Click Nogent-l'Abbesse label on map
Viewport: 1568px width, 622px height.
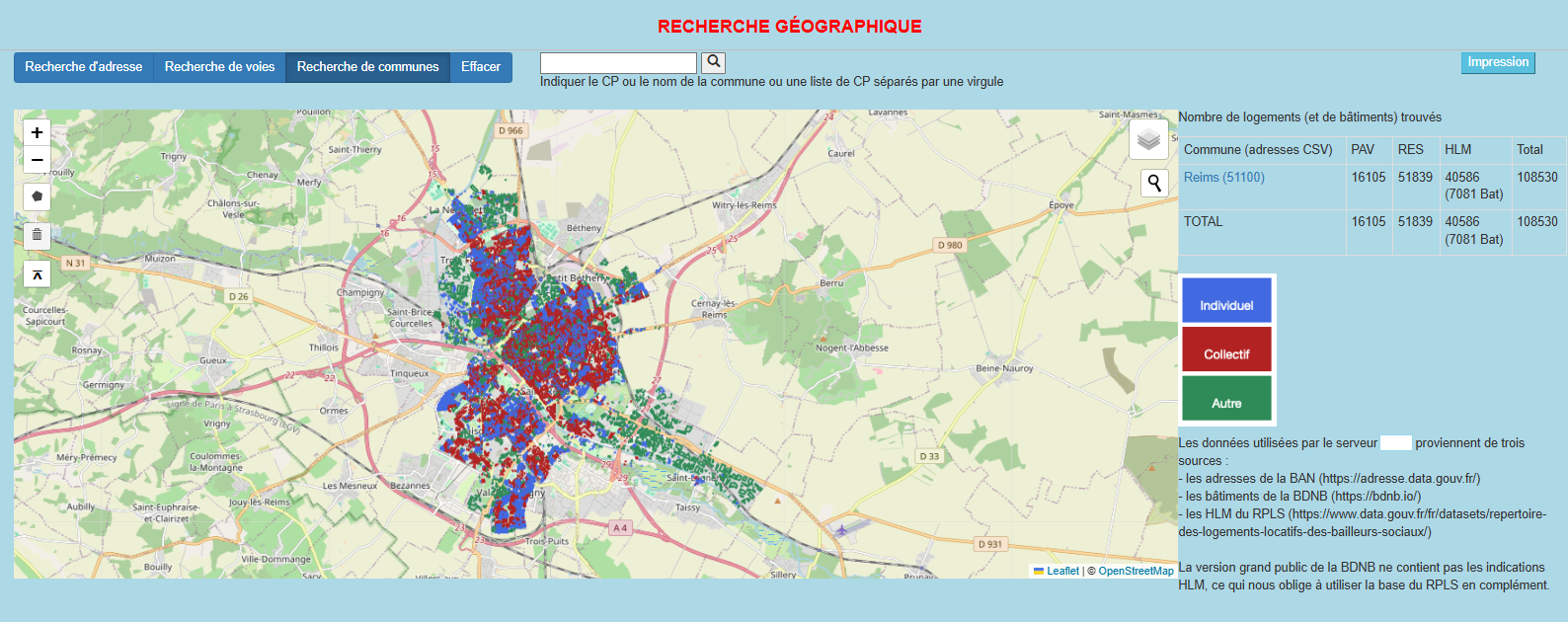852,348
